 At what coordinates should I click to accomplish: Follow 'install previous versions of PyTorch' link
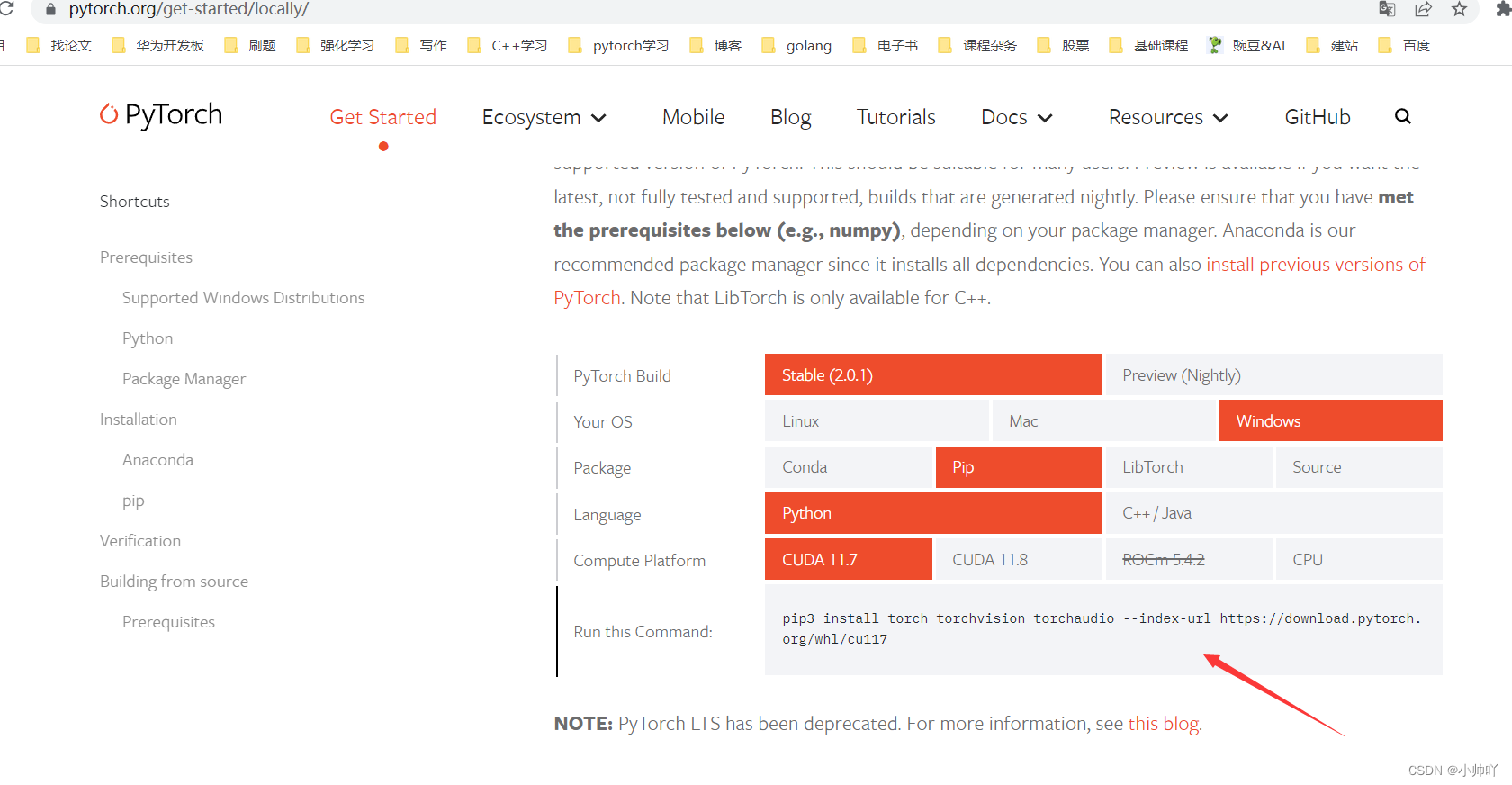pyautogui.click(x=1315, y=264)
